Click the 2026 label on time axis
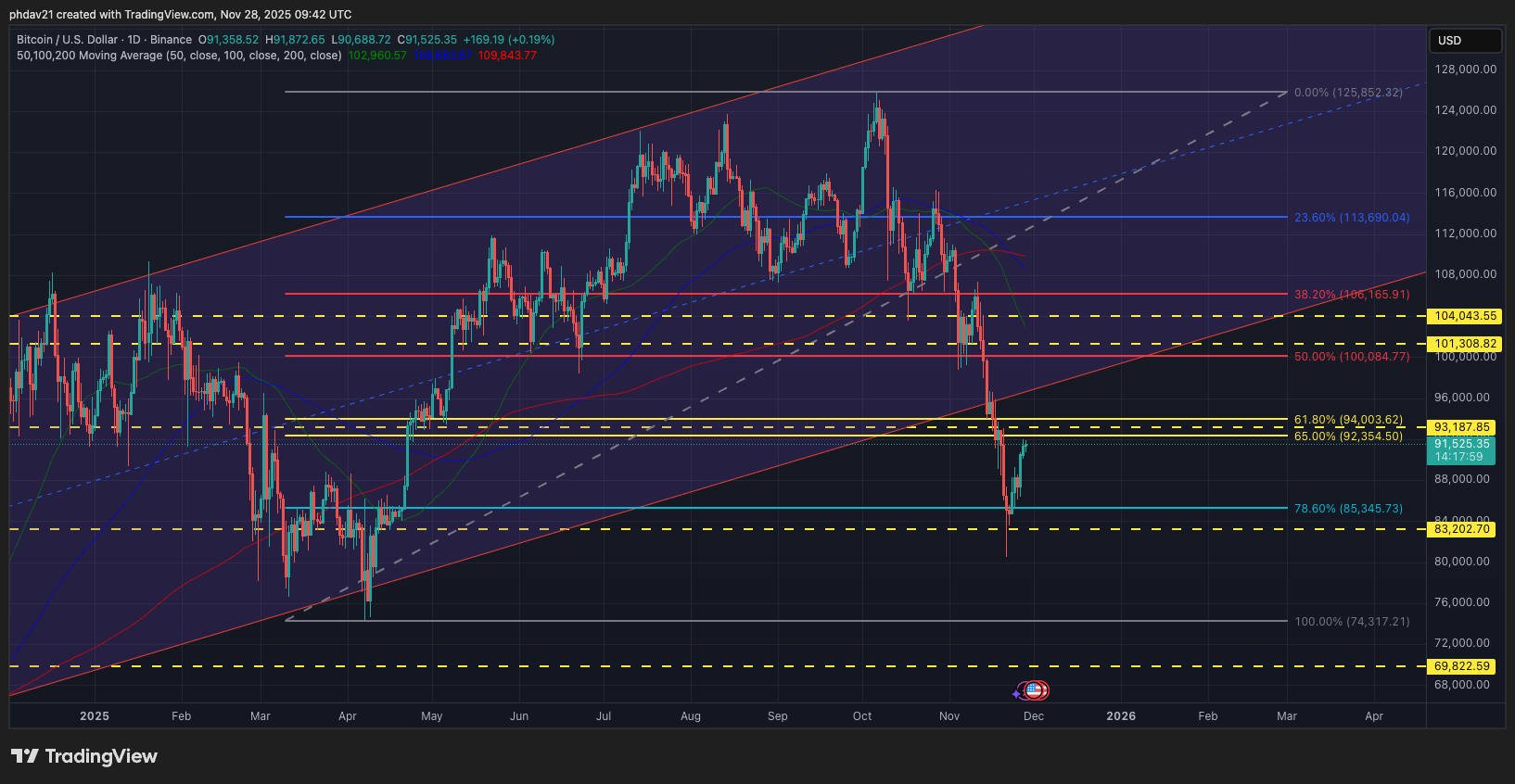 [1120, 716]
